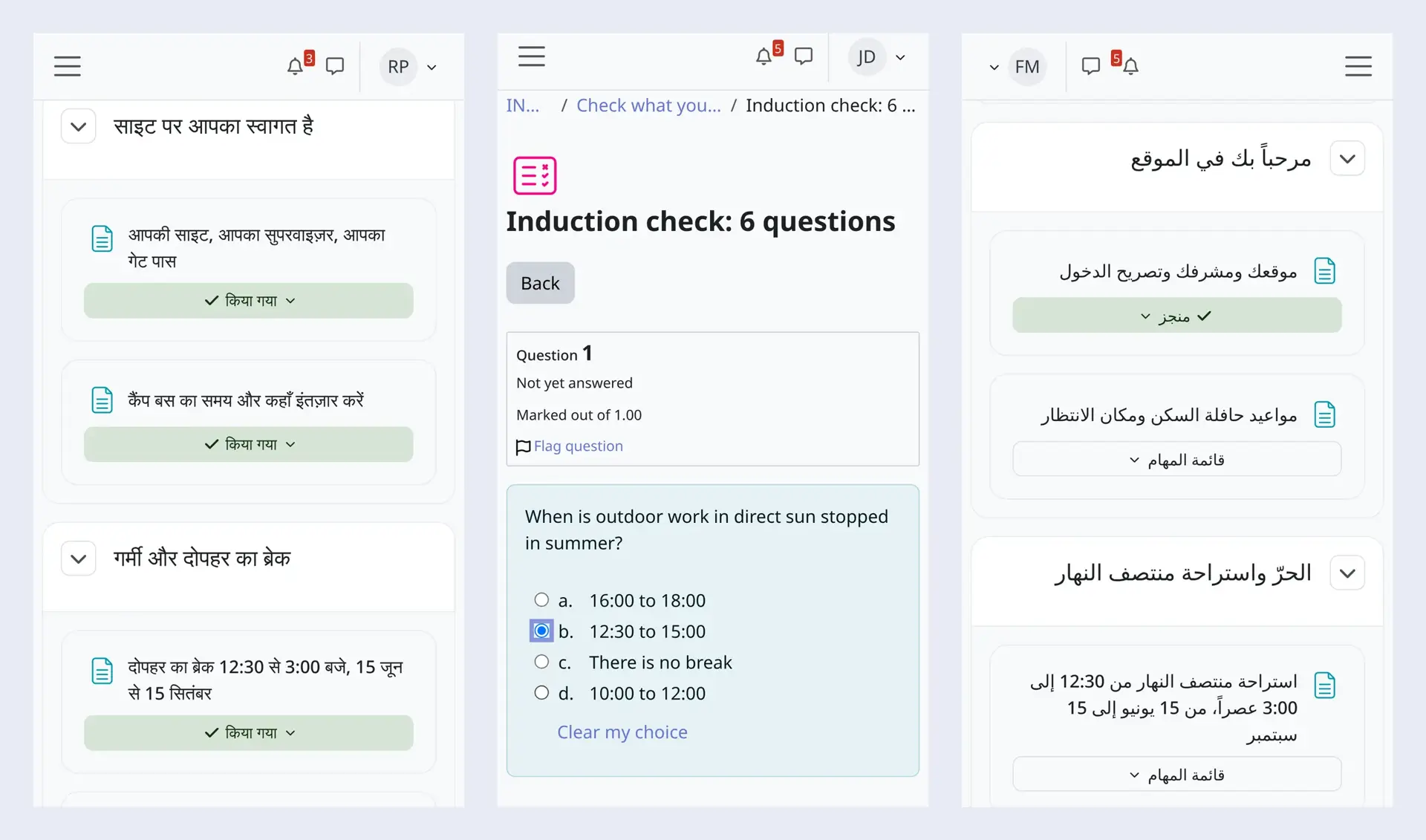This screenshot has width=1426, height=840.
Task: Select answer d. 10:00 to 12:00
Action: [x=541, y=692]
